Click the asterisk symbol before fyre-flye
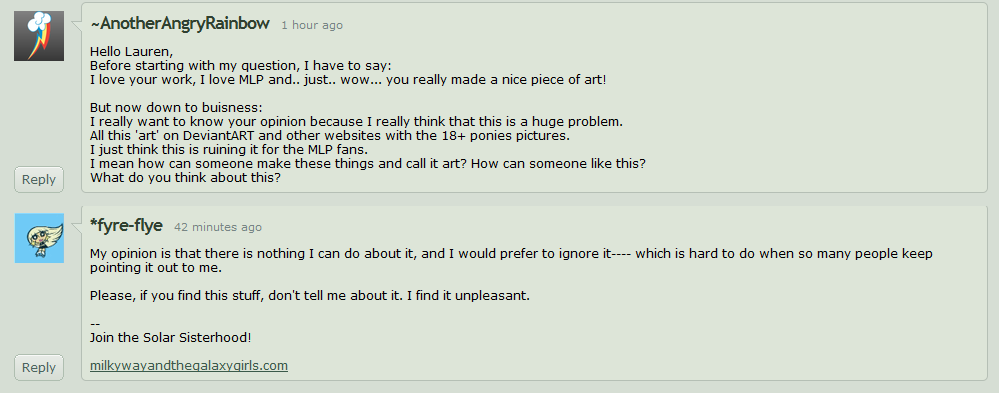 pyautogui.click(x=94, y=224)
